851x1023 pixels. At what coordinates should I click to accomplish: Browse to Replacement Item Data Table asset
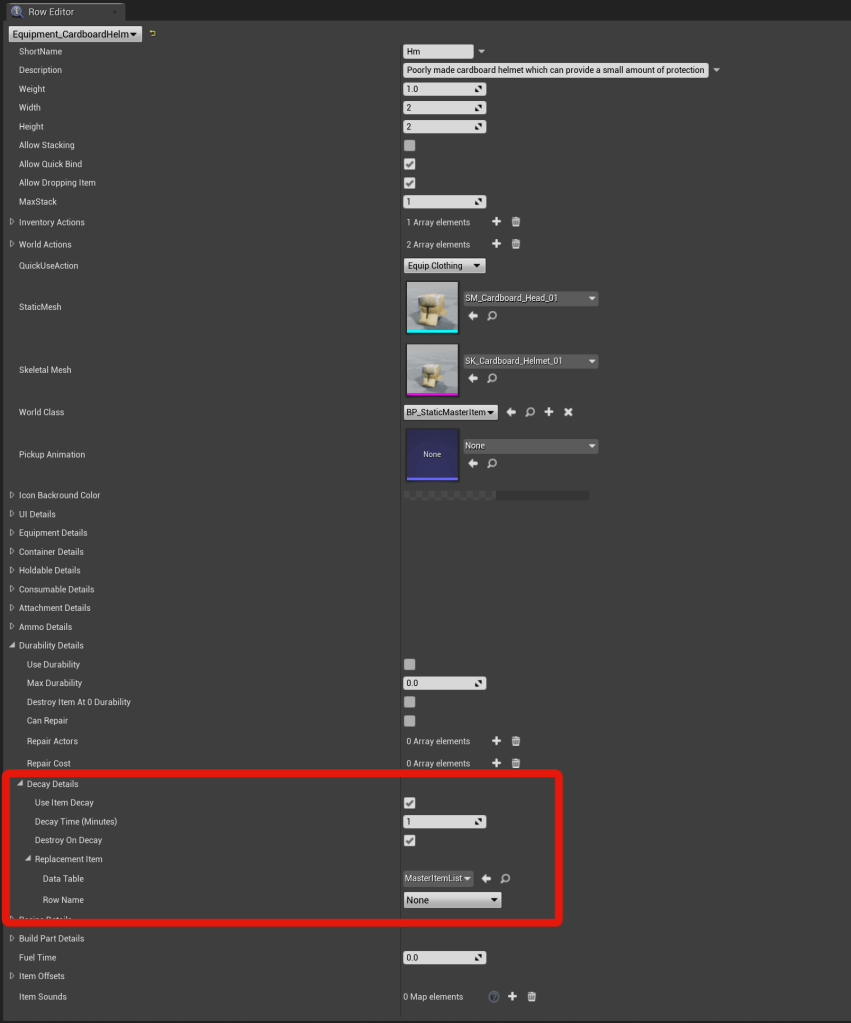click(x=505, y=879)
